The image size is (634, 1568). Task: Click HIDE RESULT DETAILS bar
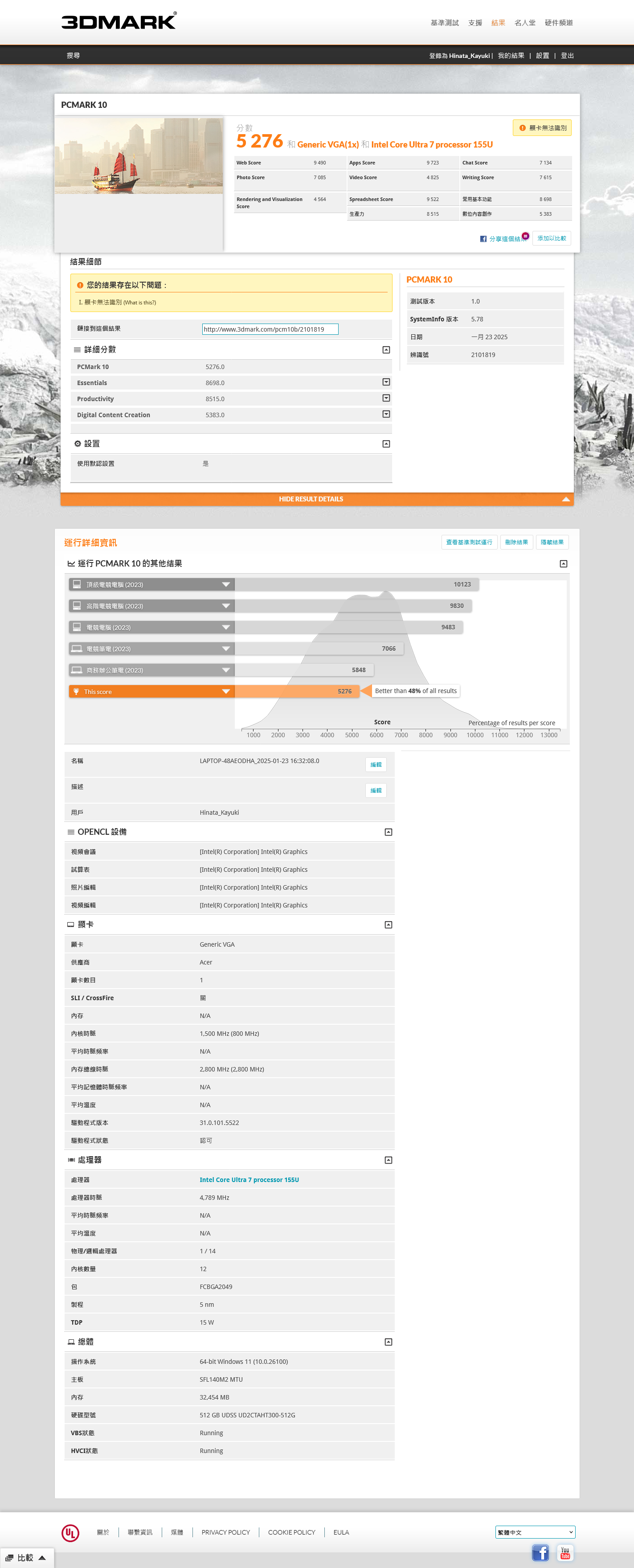coord(317,499)
